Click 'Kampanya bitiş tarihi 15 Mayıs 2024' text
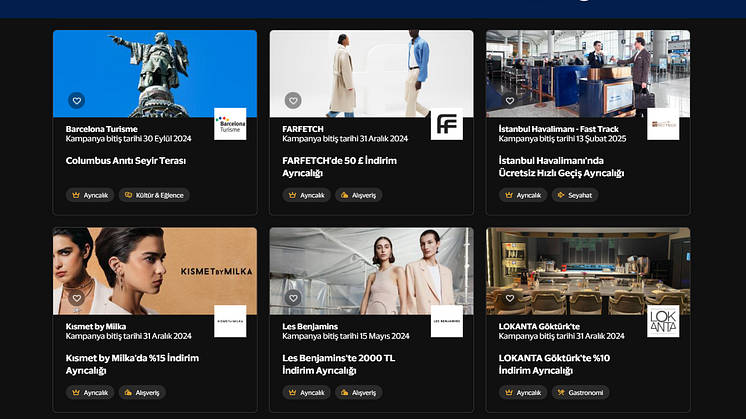The height and width of the screenshot is (419, 746). click(x=346, y=336)
